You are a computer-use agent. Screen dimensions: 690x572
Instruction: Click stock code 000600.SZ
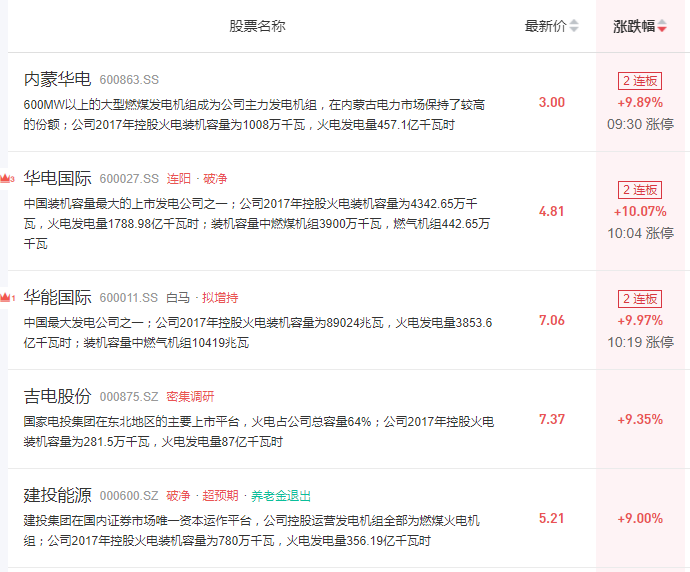click(128, 496)
